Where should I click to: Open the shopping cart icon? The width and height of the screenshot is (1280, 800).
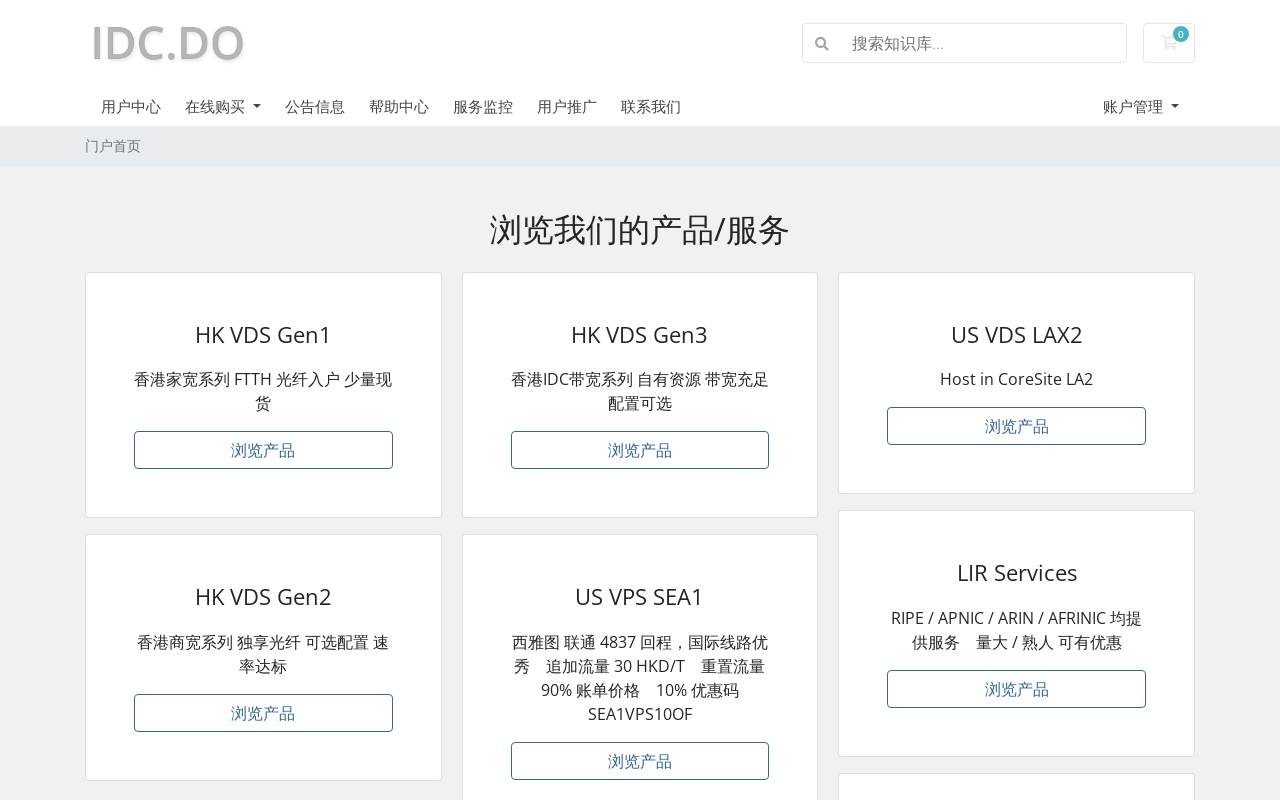[1168, 43]
